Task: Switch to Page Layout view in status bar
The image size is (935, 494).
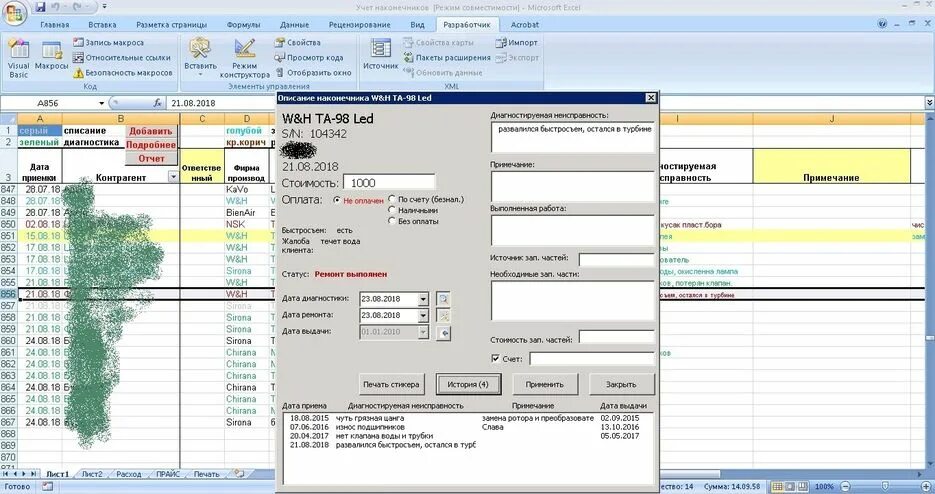Action: coord(790,487)
